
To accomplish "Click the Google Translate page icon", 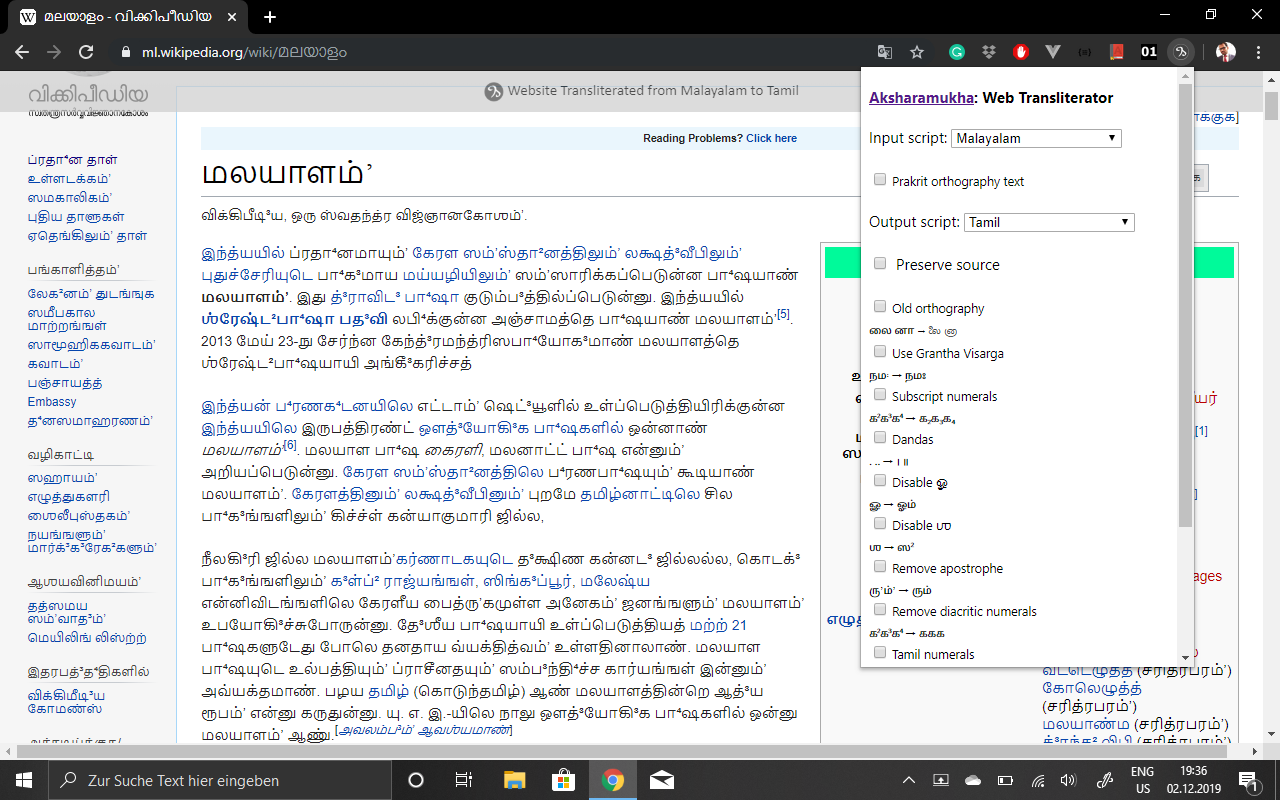I will click(884, 52).
